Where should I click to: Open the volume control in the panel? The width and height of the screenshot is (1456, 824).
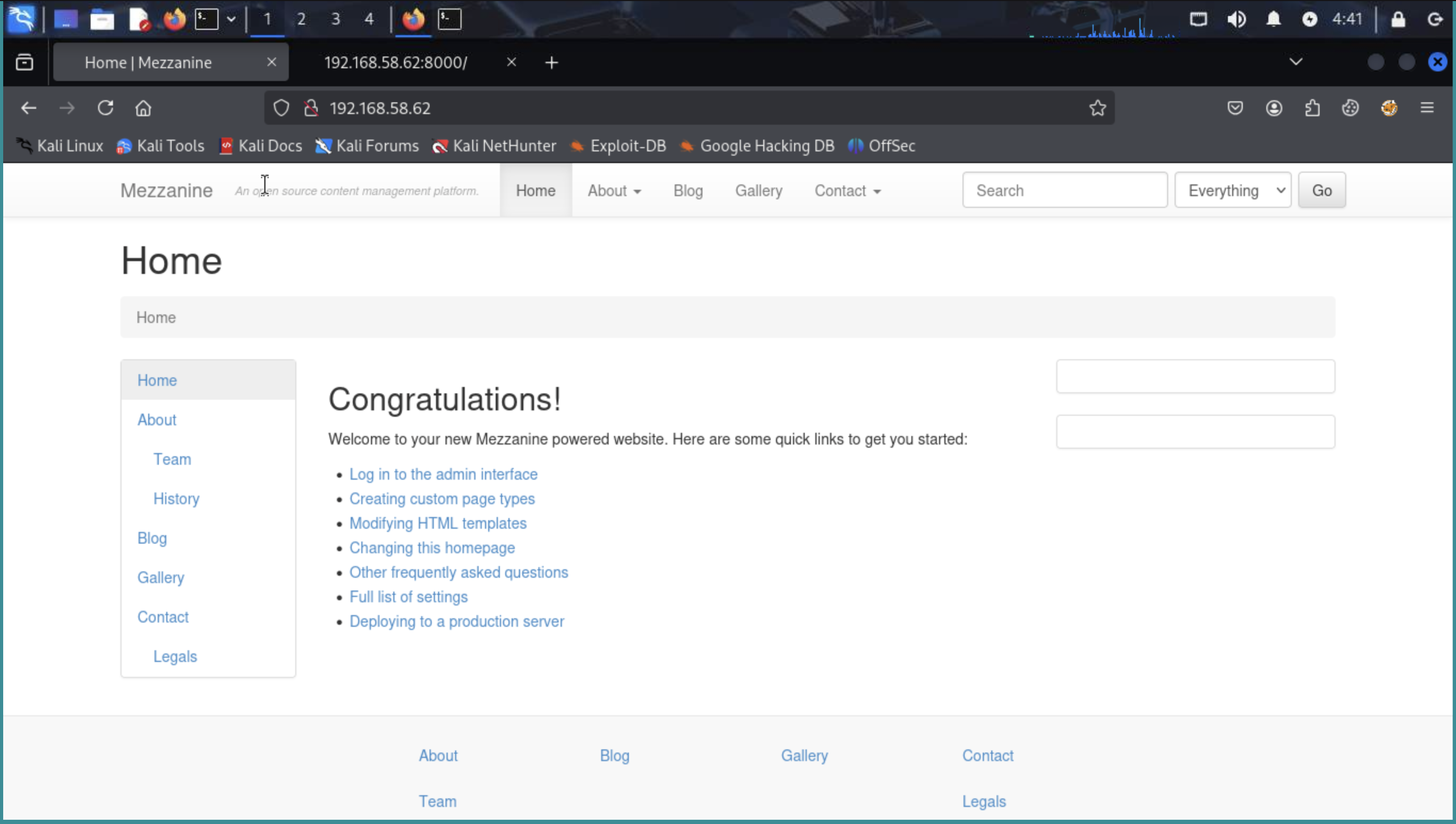coord(1236,19)
